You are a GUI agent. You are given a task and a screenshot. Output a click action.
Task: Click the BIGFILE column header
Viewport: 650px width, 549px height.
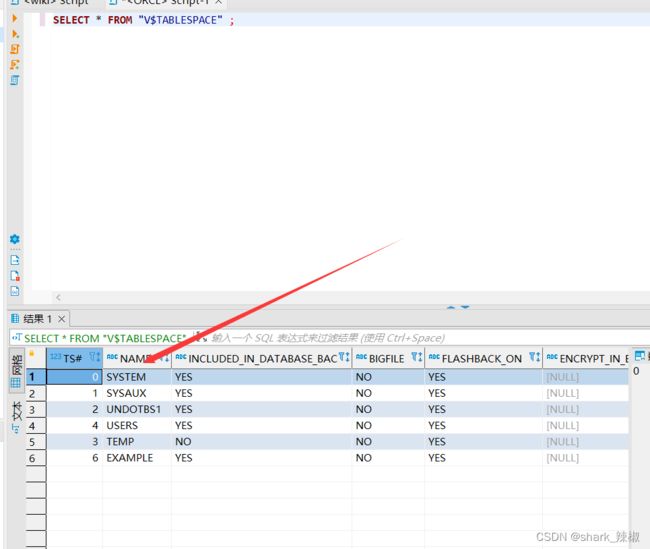(386, 359)
